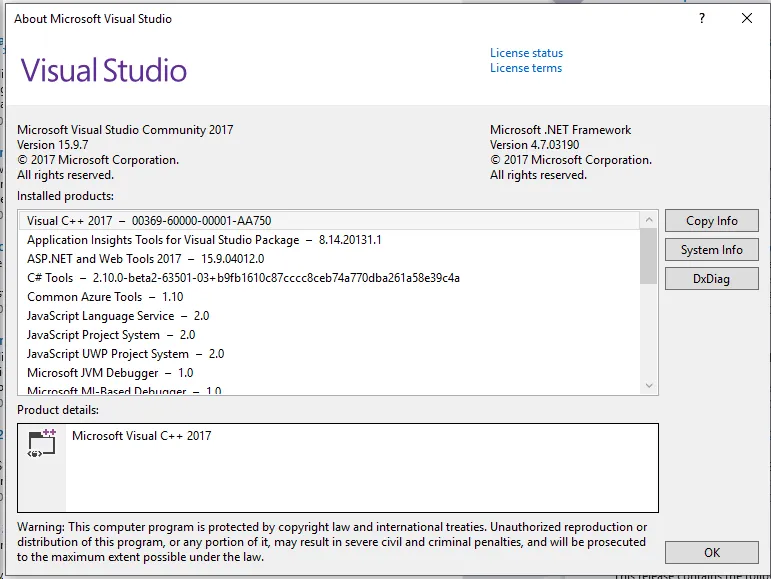
Task: Select the Visual C++ 2017 product row
Action: [329, 221]
